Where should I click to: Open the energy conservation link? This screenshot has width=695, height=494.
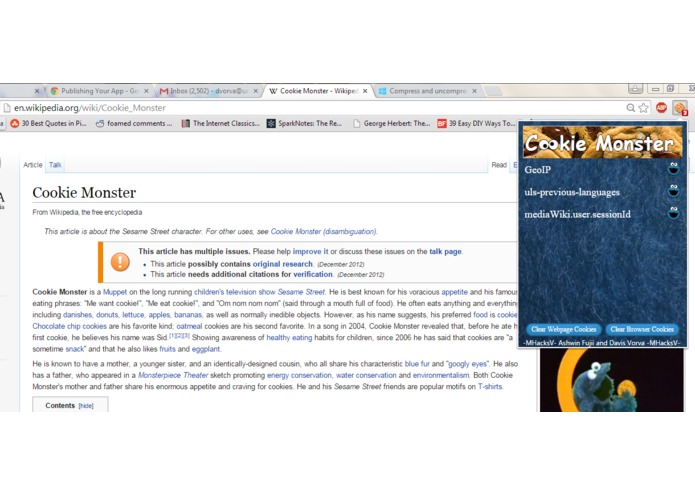(x=299, y=375)
